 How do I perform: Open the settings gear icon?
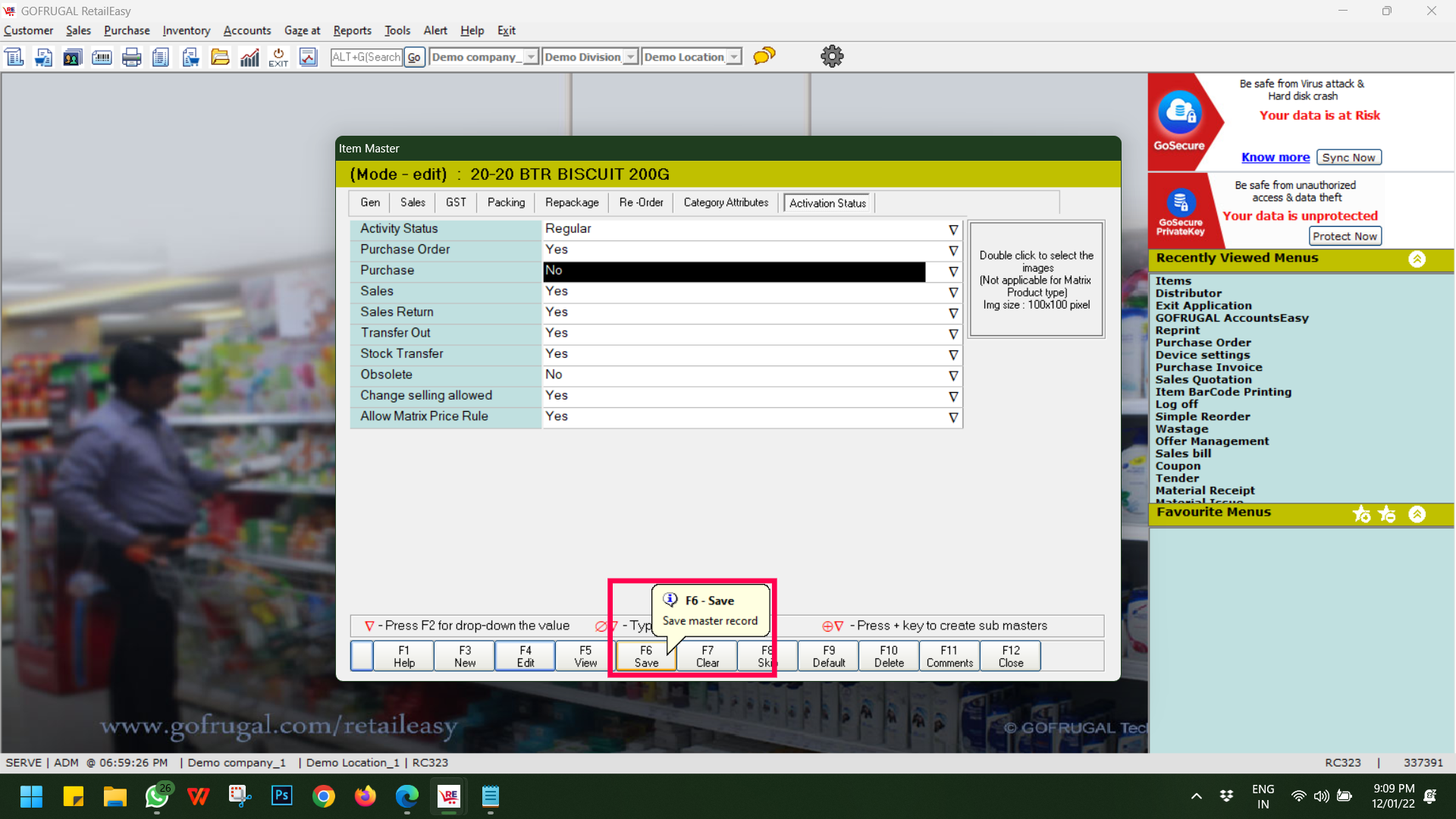tap(832, 56)
